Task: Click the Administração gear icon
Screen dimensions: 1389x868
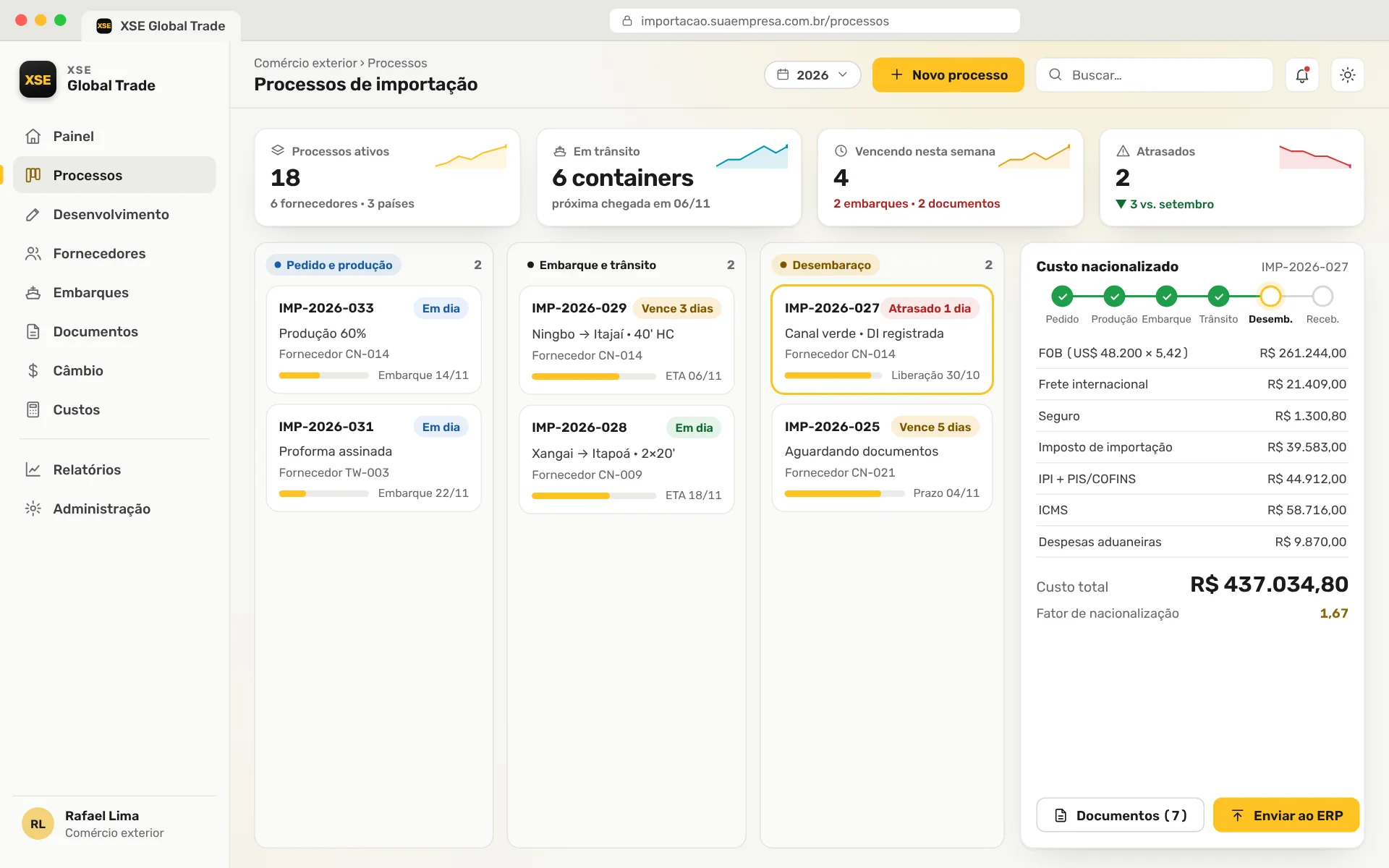Action: (33, 509)
